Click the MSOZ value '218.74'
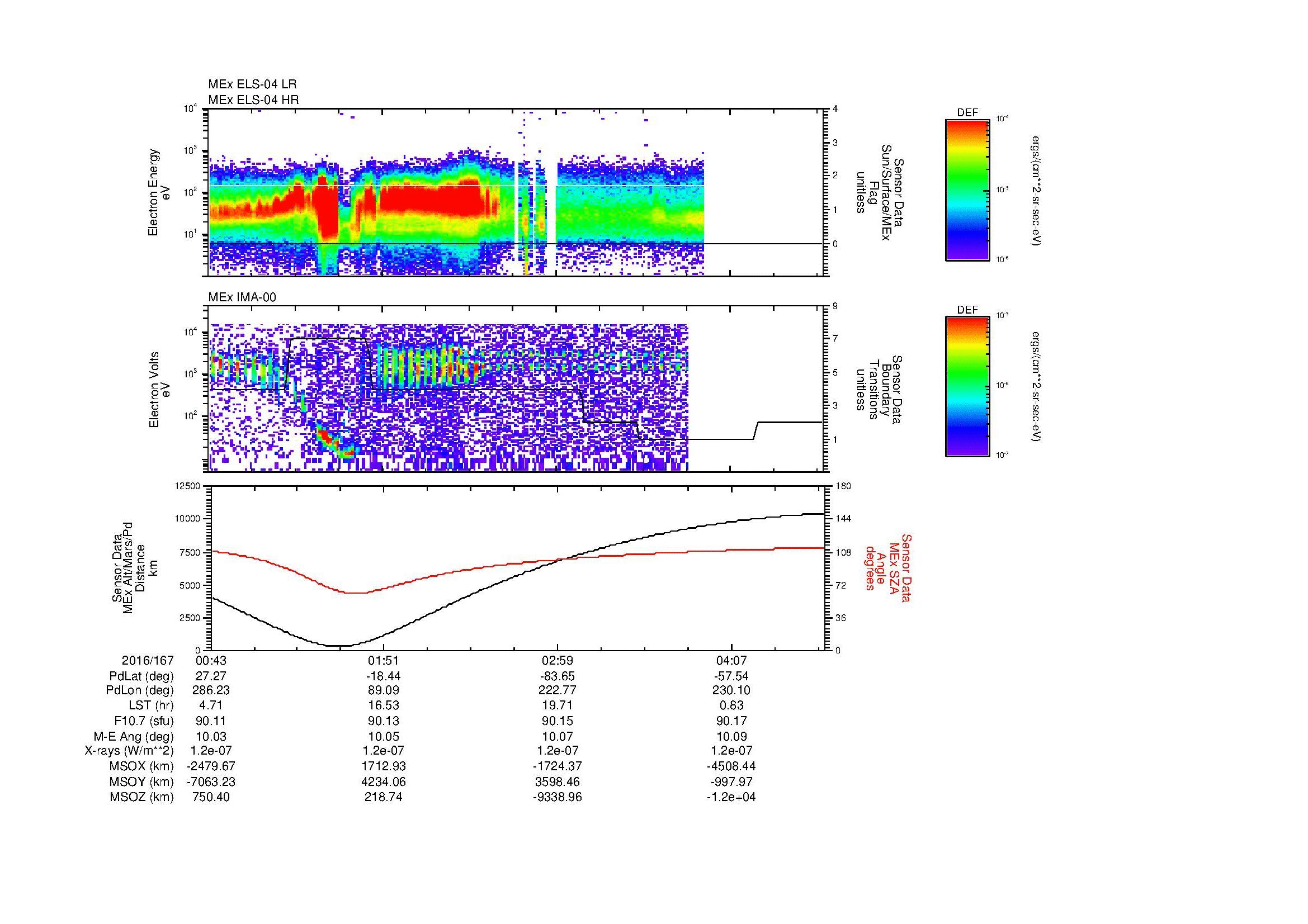The width and height of the screenshot is (1308, 924). 384,797
